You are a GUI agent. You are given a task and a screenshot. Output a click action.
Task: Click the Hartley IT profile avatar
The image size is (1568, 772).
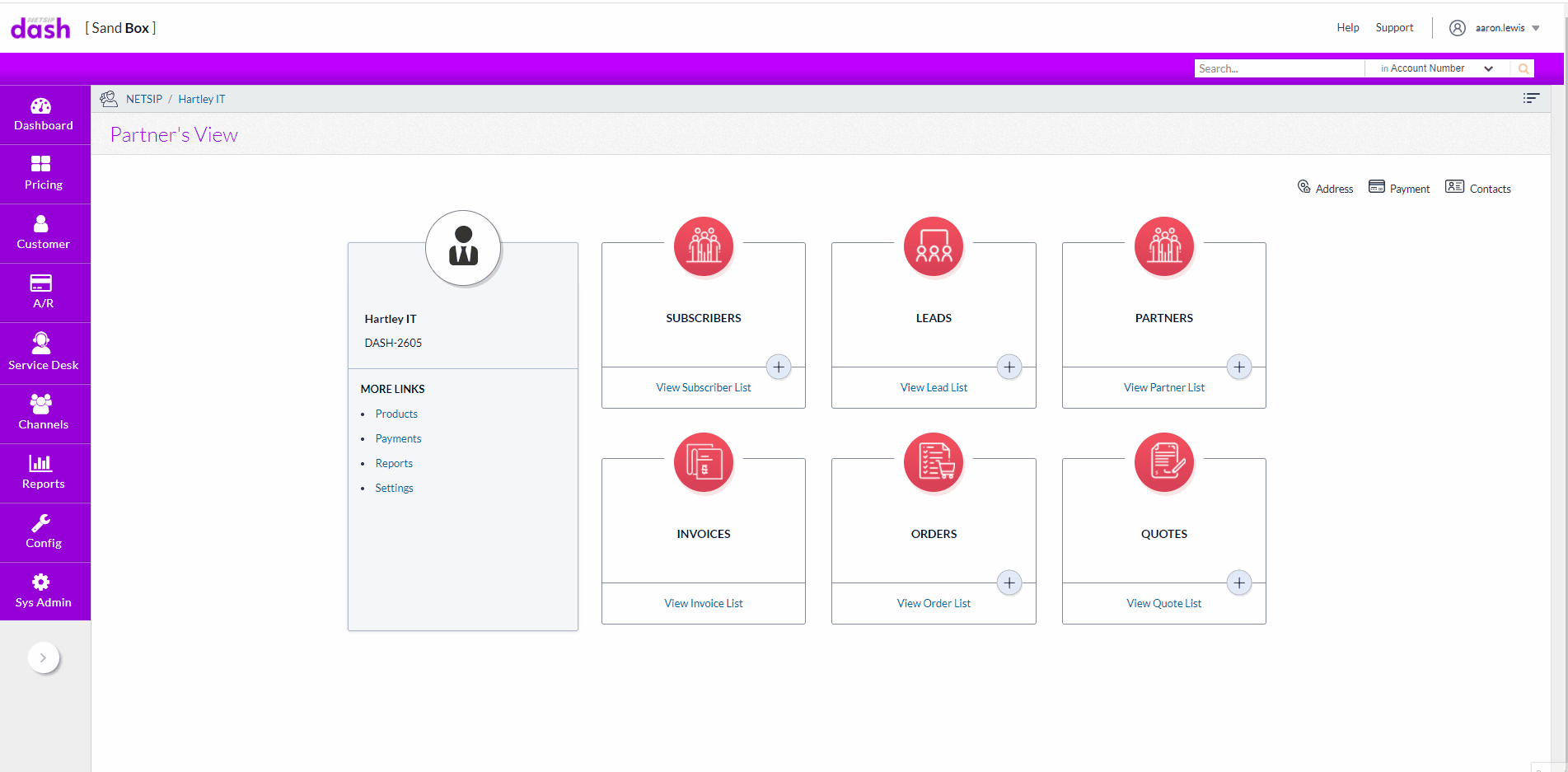point(463,248)
